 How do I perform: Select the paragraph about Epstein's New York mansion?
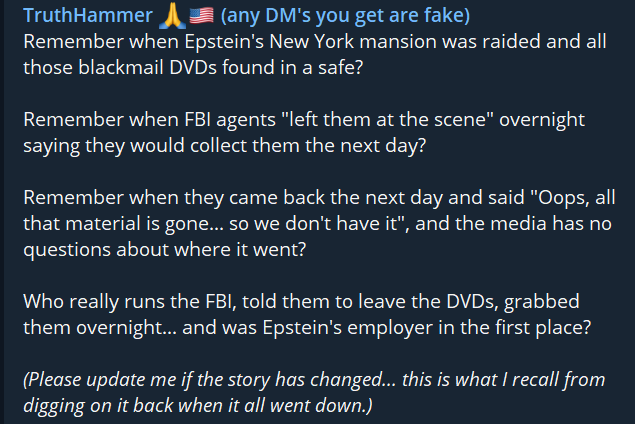tap(315, 54)
